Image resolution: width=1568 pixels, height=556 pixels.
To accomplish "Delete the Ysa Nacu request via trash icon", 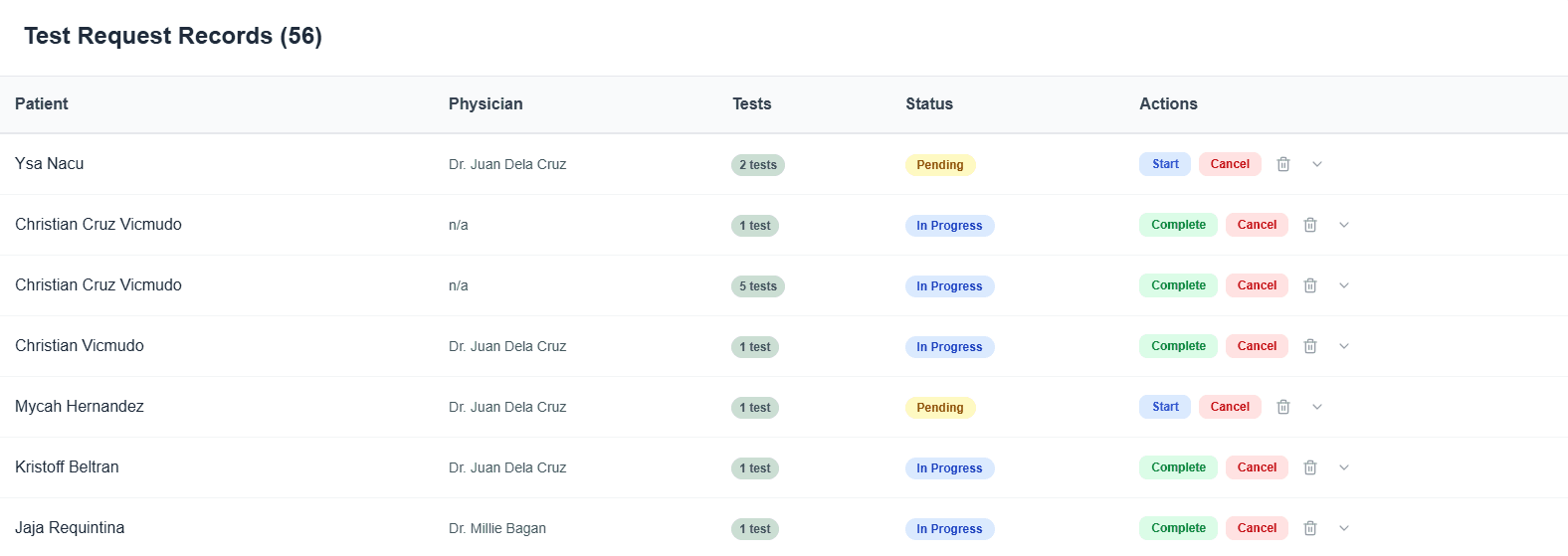I will point(1283,164).
